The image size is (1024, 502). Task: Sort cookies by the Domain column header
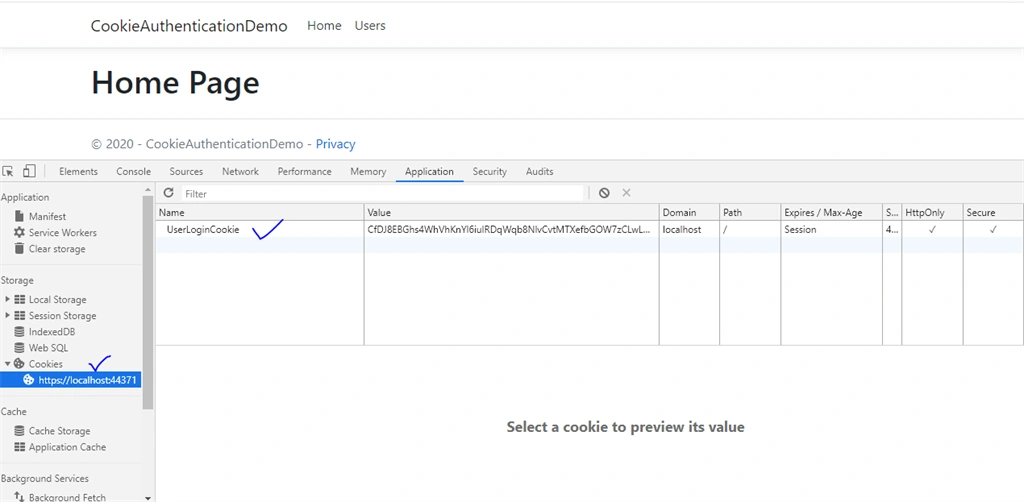tap(689, 212)
